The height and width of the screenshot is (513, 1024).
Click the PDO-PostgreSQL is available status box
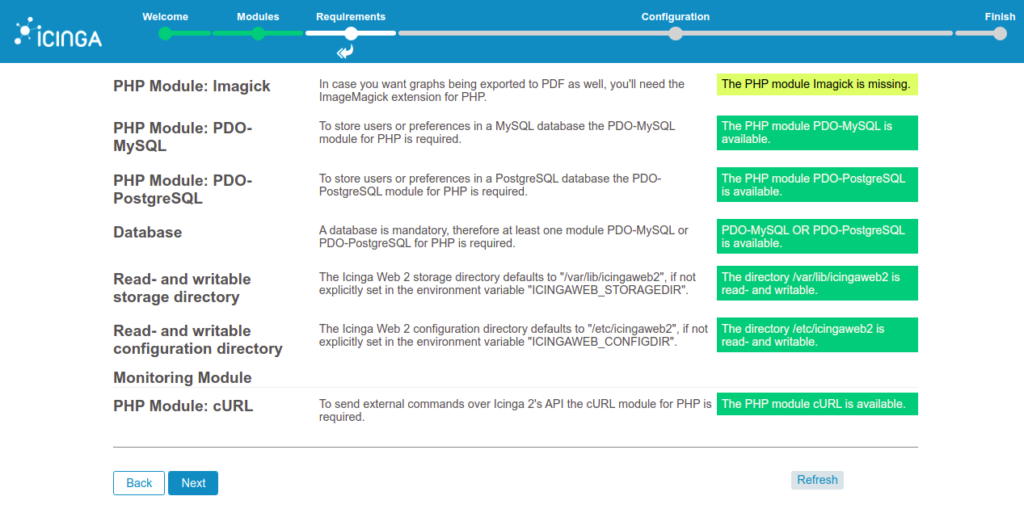click(x=817, y=185)
